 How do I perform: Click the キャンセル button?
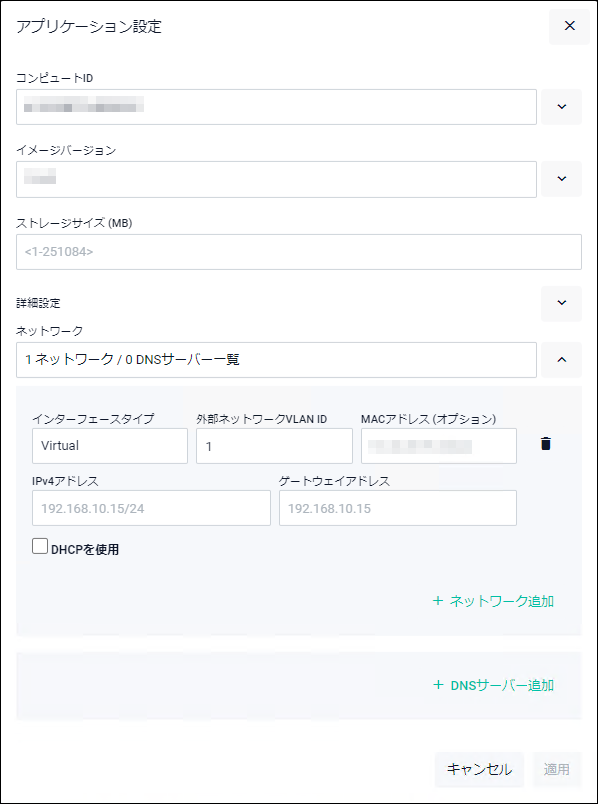point(479,770)
